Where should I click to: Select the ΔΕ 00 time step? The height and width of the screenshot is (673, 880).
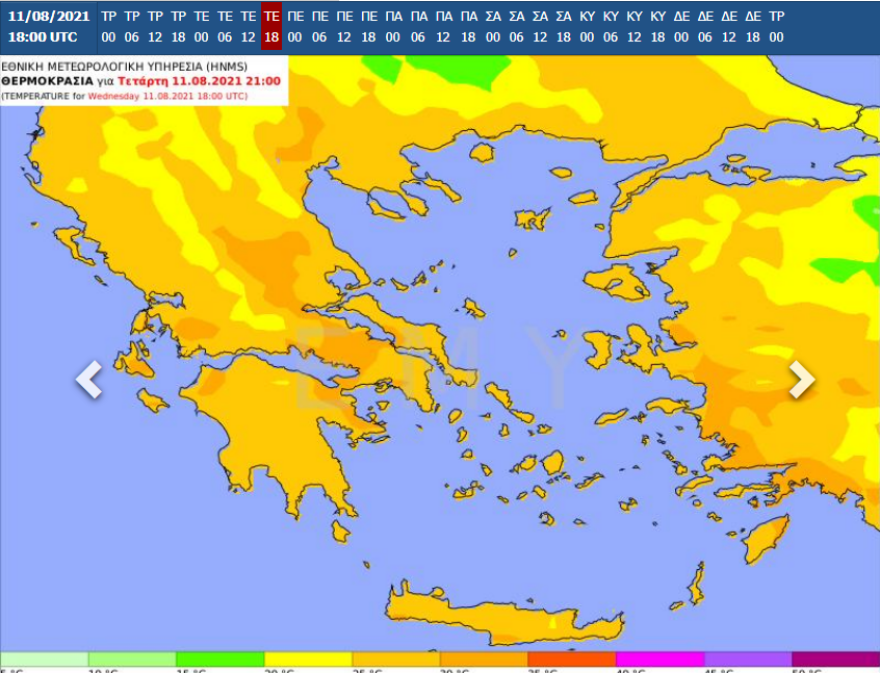coord(682,26)
